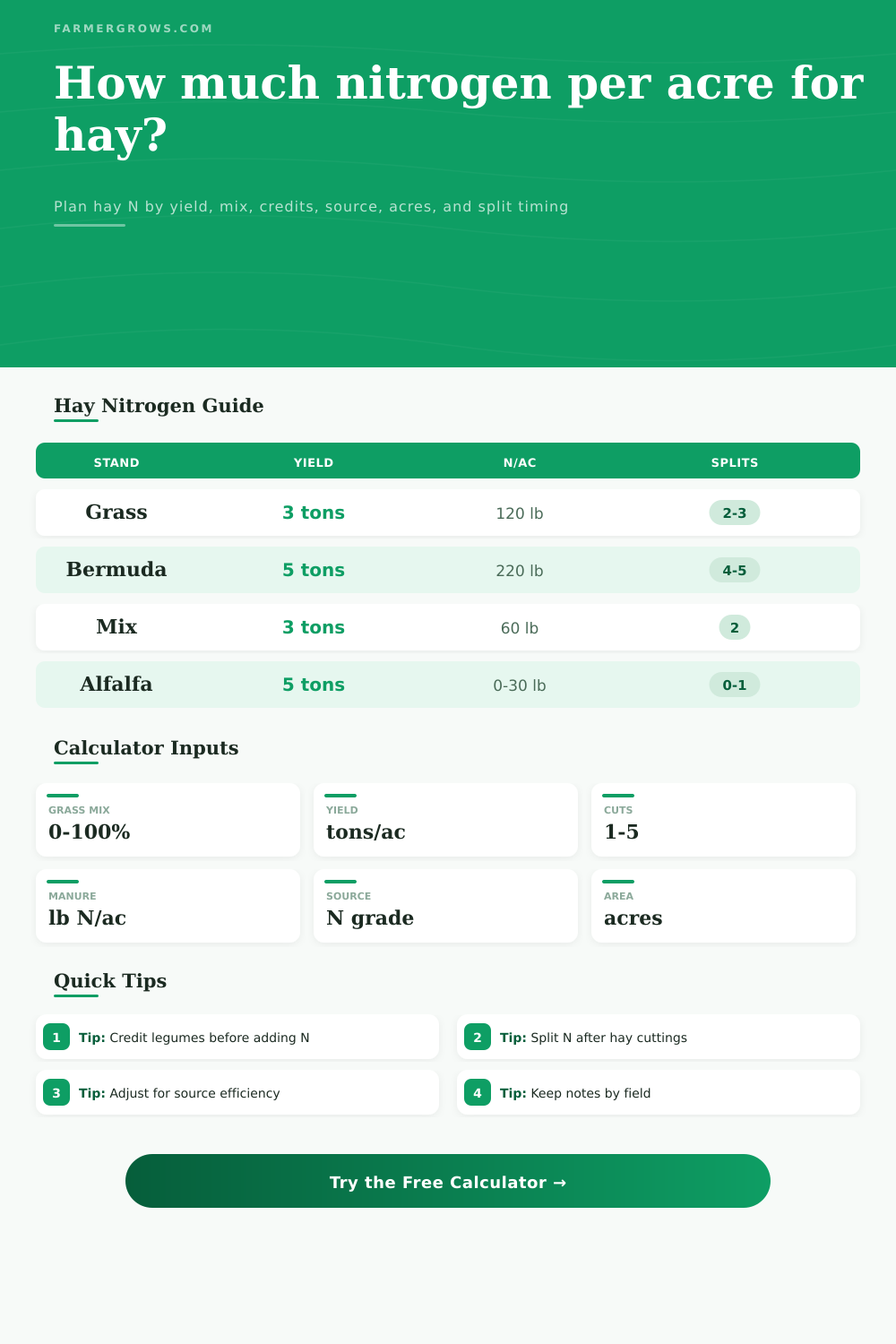Select the Quick Tips heading
896x1344 pixels.
point(110,981)
